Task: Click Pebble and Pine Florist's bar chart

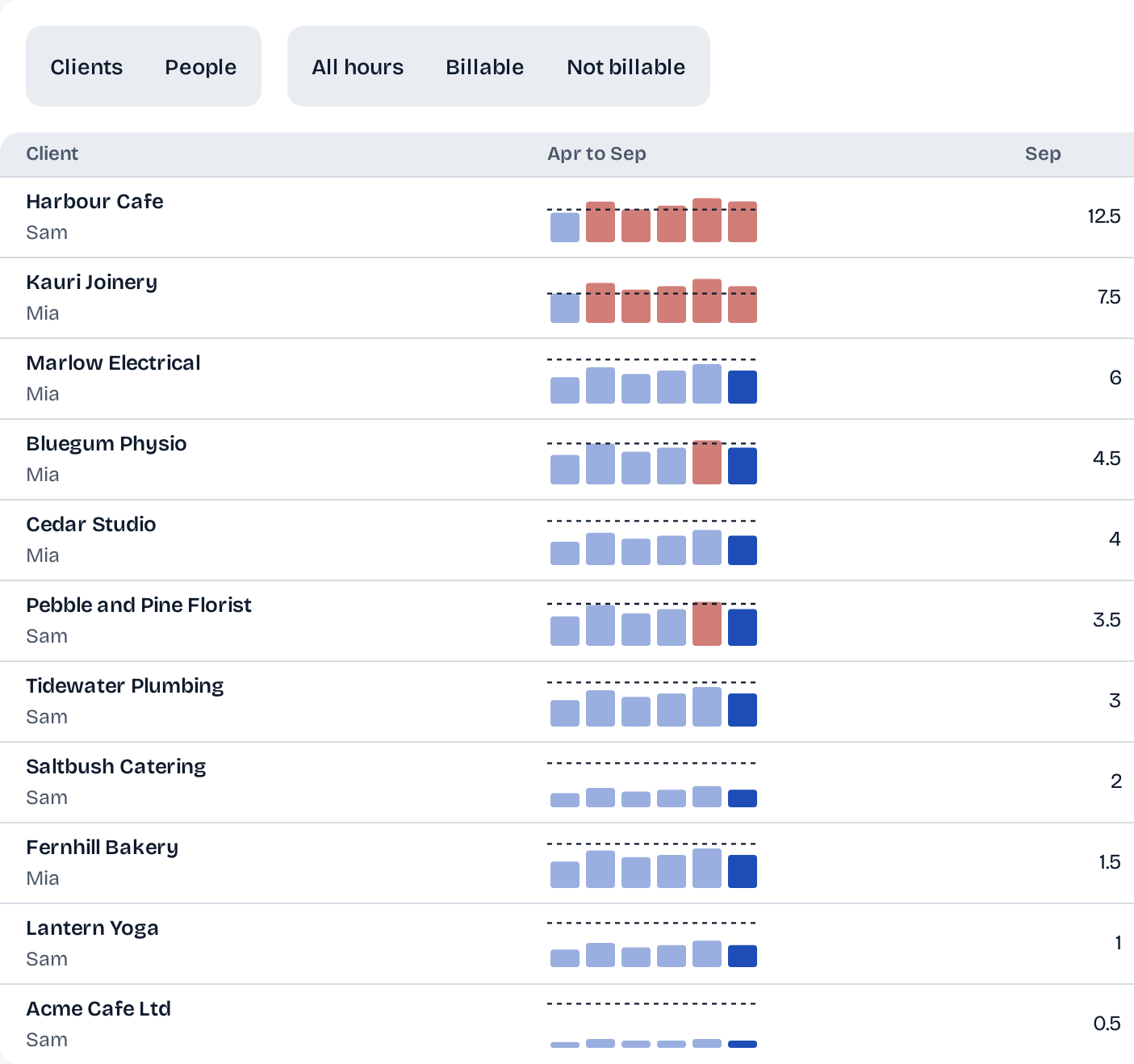Action: (652, 623)
